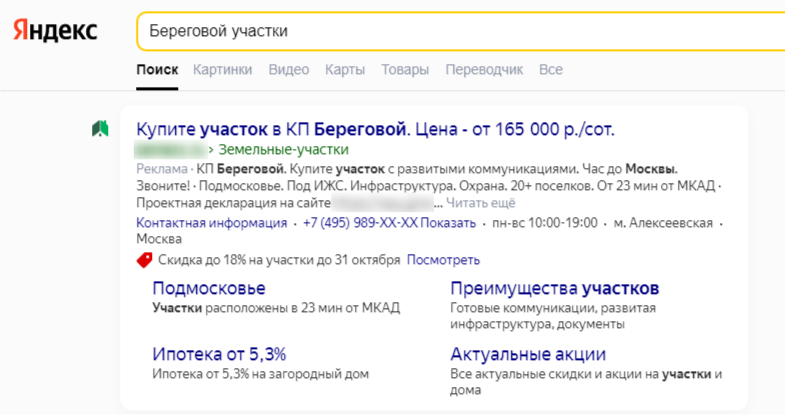Switch to the Картинки tab
The image size is (785, 415).
point(223,70)
